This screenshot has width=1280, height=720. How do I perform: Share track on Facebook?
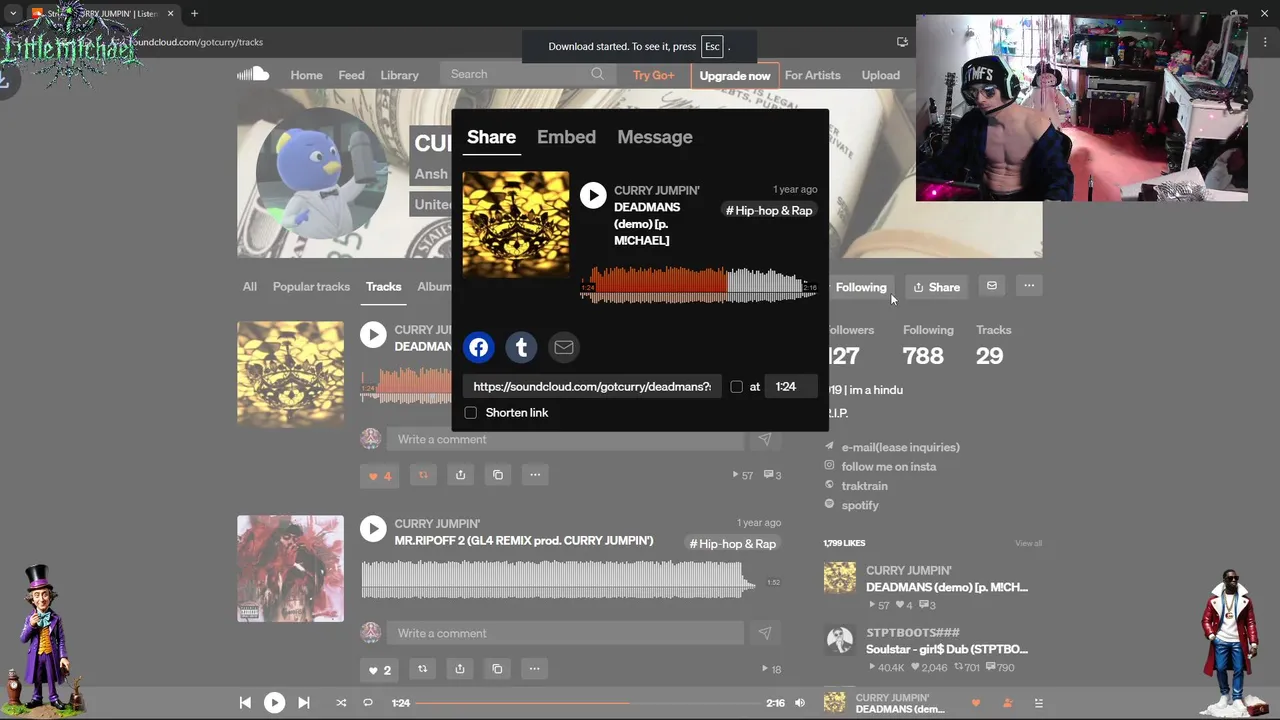coord(479,347)
